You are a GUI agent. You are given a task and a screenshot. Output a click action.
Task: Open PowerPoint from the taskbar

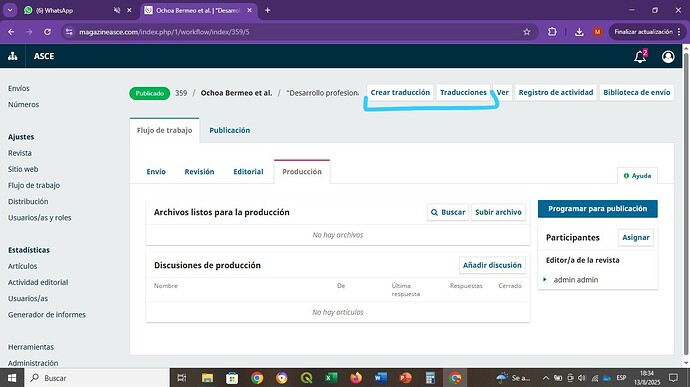[x=405, y=378]
